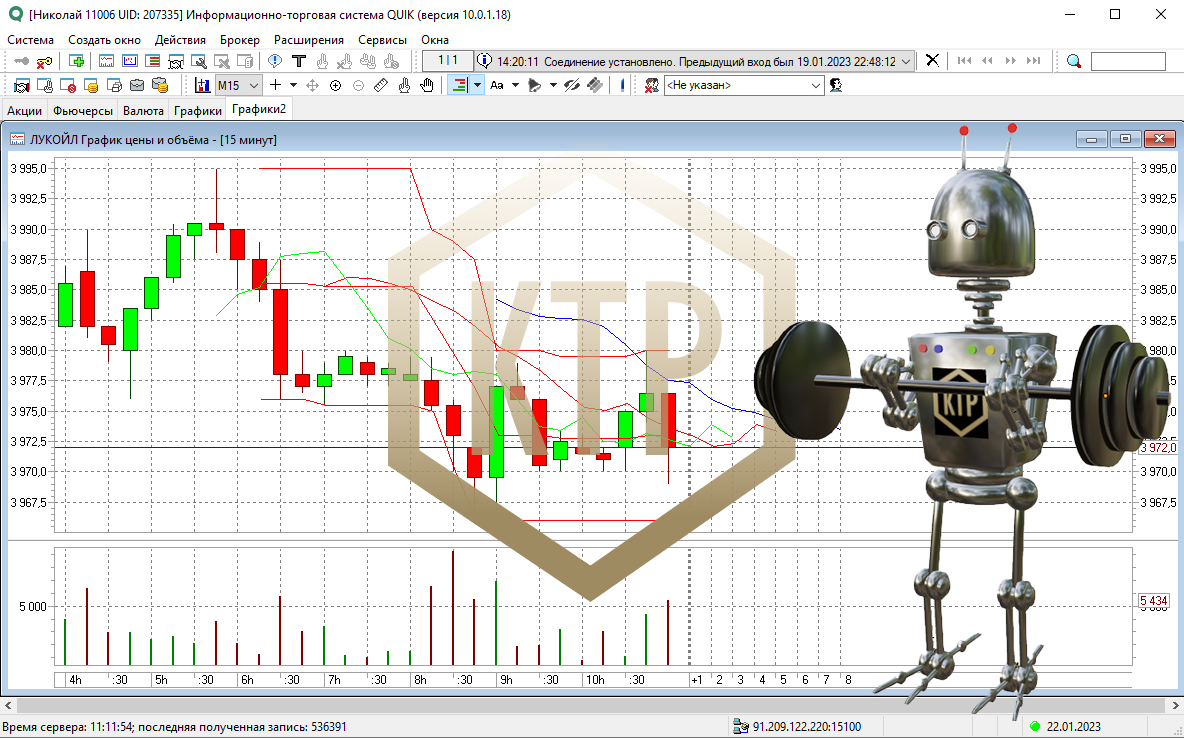
Task: Open the Окна menu
Action: 435,39
